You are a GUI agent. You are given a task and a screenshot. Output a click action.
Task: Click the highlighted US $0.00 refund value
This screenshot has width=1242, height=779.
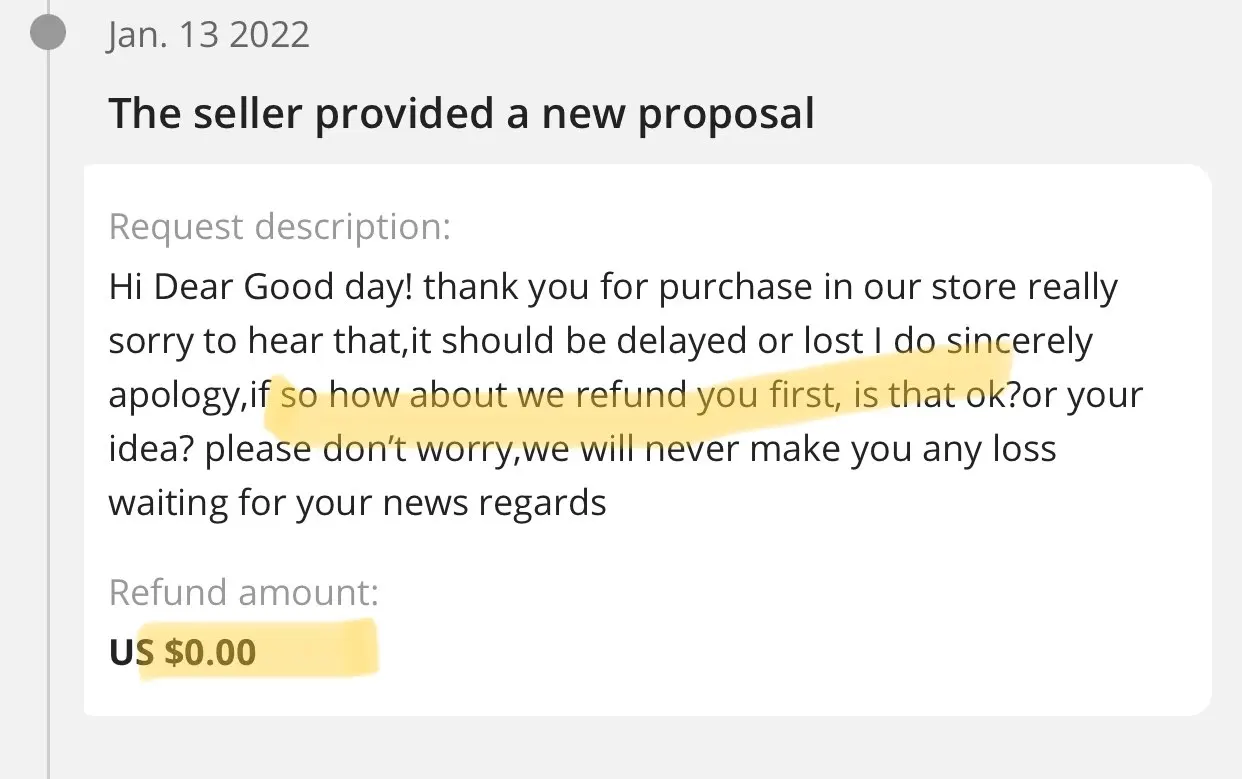(x=183, y=652)
